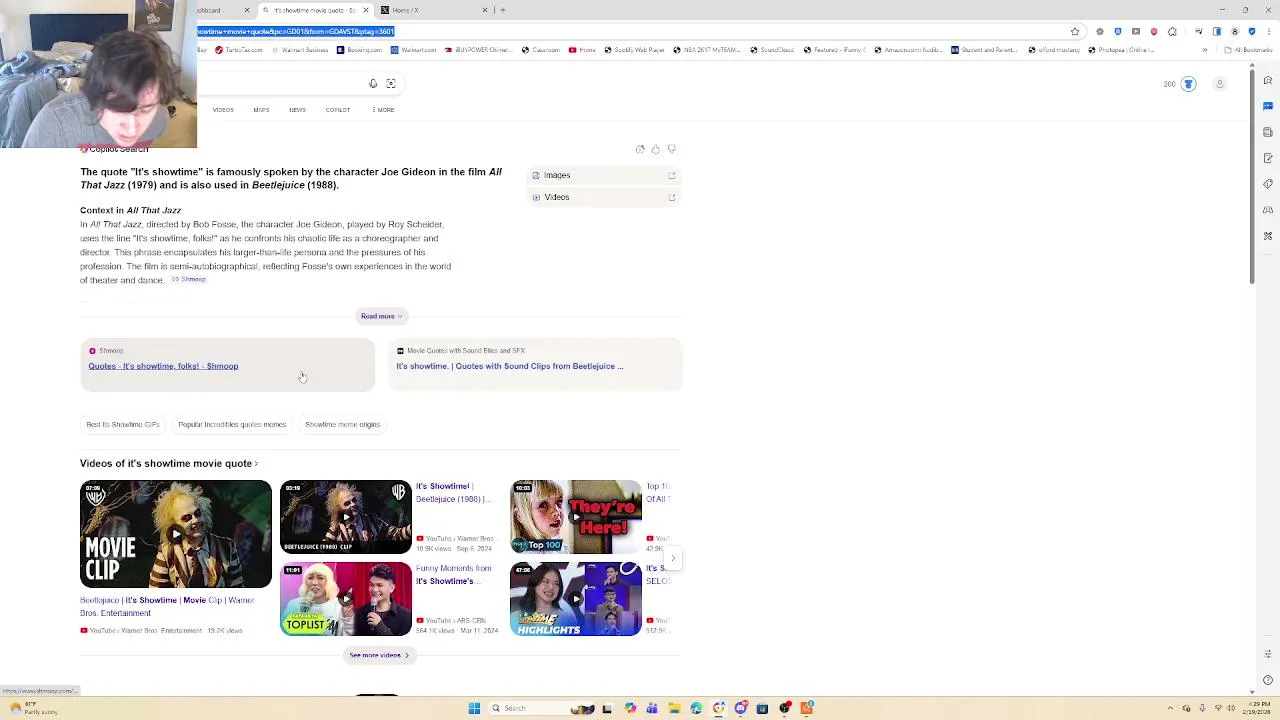Bookmark this page with the star icon

pos(1075,32)
